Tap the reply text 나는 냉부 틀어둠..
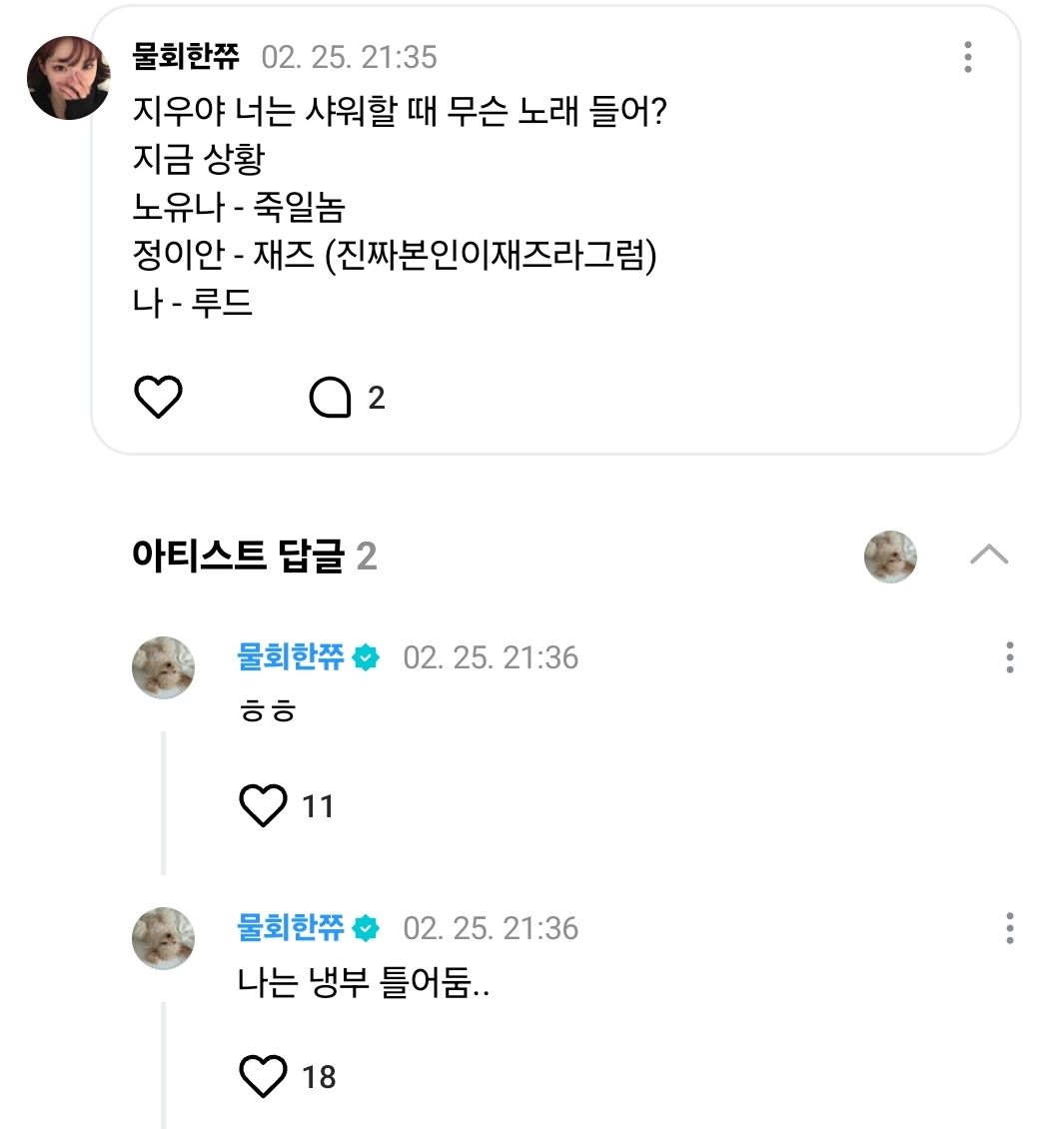The width and height of the screenshot is (1064, 1129). (364, 984)
